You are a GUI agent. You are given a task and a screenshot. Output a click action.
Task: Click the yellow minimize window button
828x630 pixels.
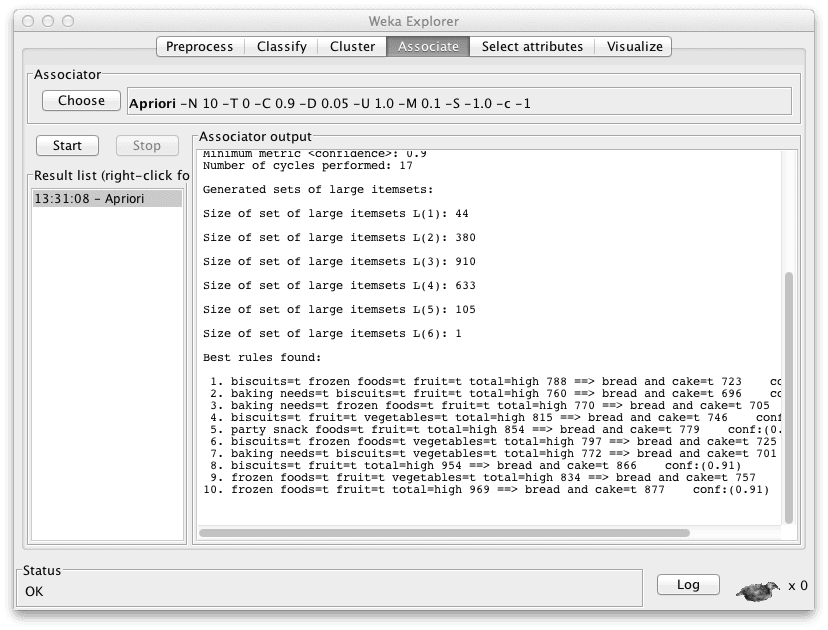pyautogui.click(x=48, y=21)
